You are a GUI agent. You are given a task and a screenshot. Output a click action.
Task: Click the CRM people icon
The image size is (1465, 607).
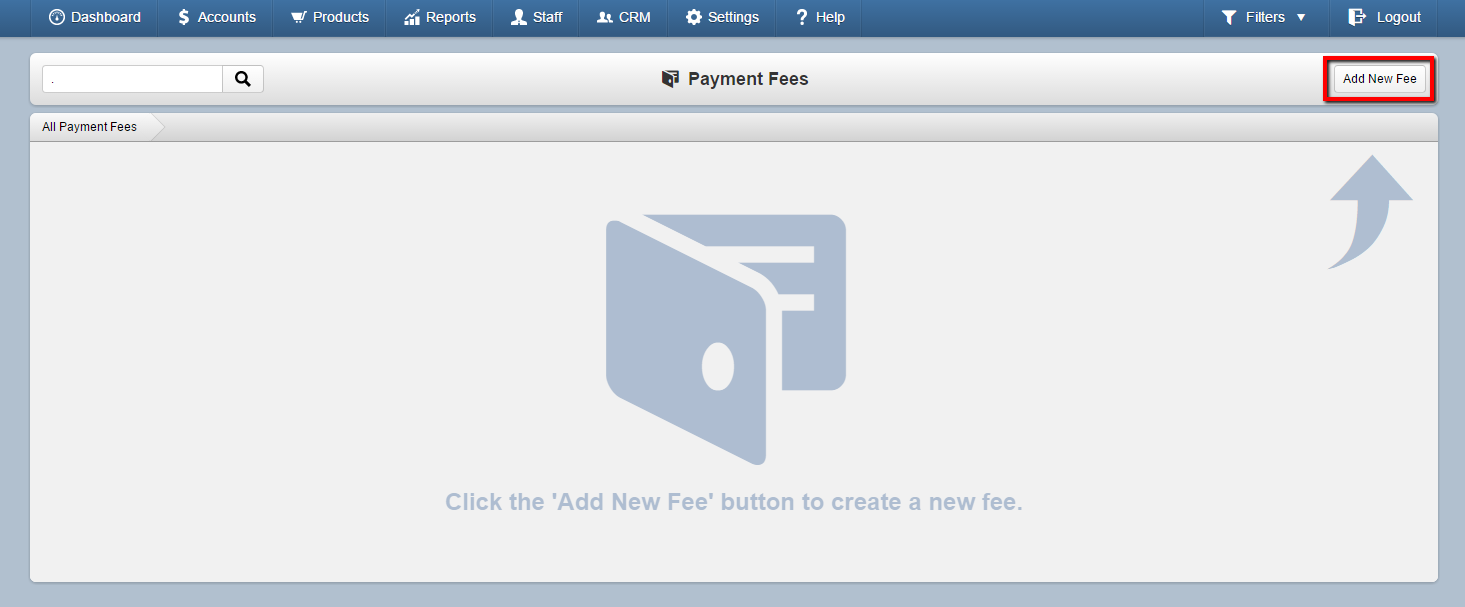point(604,17)
